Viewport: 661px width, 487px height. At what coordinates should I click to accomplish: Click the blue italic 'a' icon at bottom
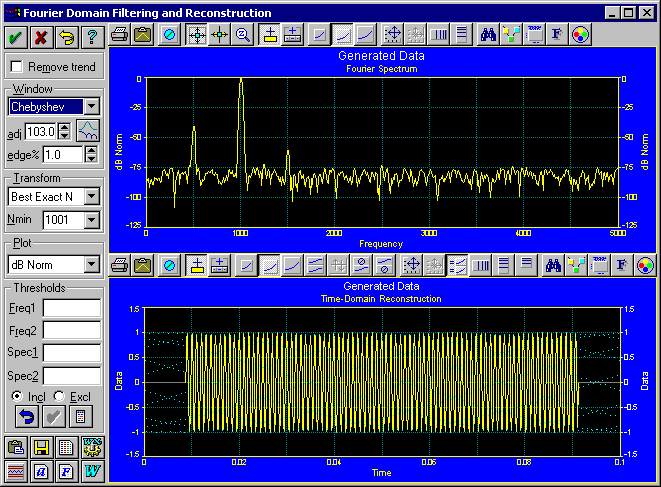tap(41, 471)
